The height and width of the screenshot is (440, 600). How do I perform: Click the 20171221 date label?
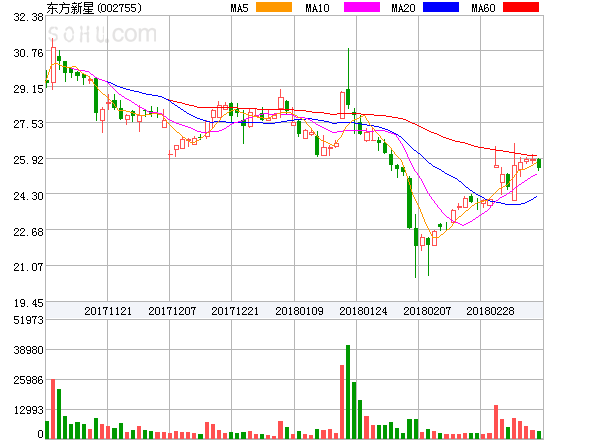click(235, 311)
